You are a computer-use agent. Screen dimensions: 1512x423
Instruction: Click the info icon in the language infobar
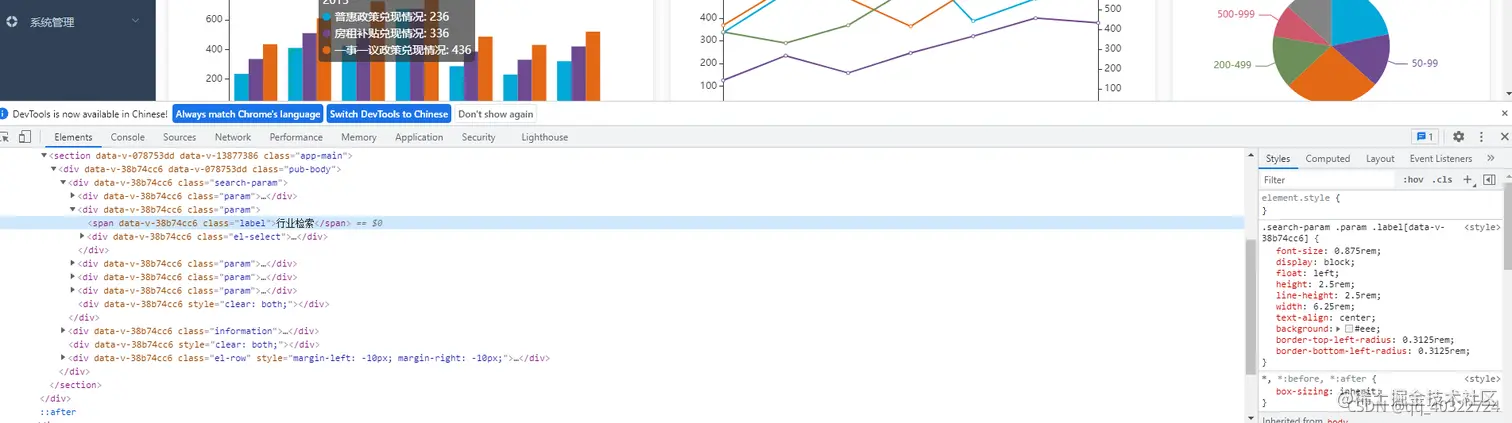[x=5, y=114]
